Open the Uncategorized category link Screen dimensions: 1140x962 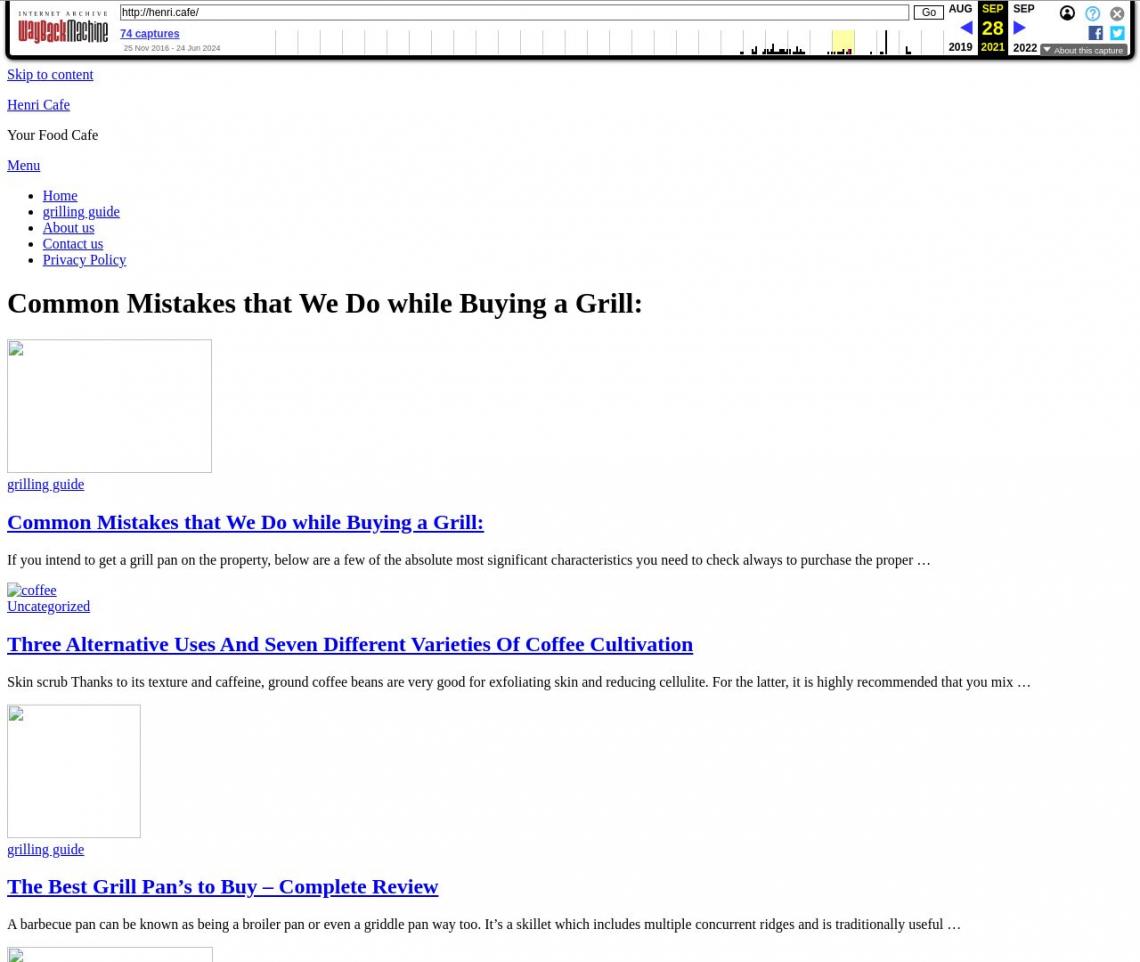pos(48,606)
